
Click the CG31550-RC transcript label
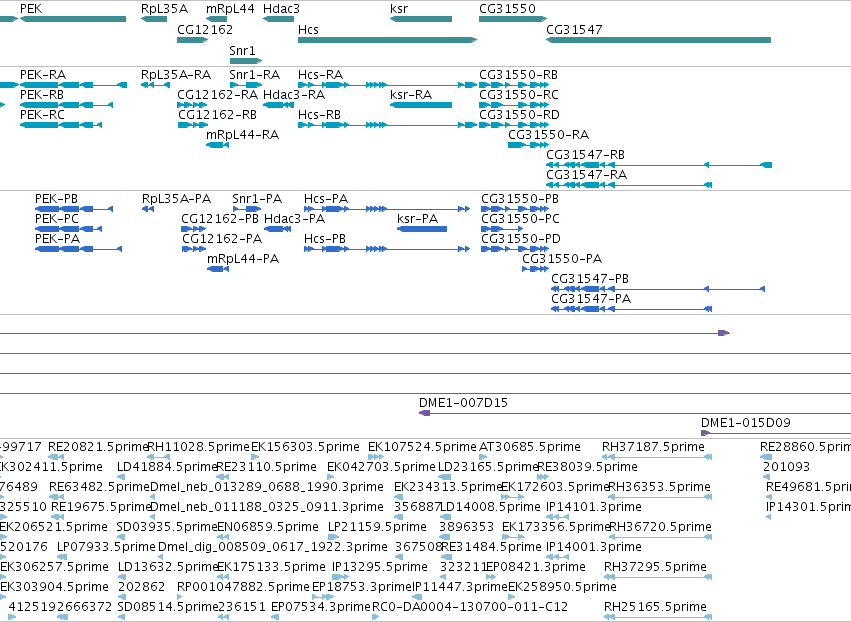[519, 94]
